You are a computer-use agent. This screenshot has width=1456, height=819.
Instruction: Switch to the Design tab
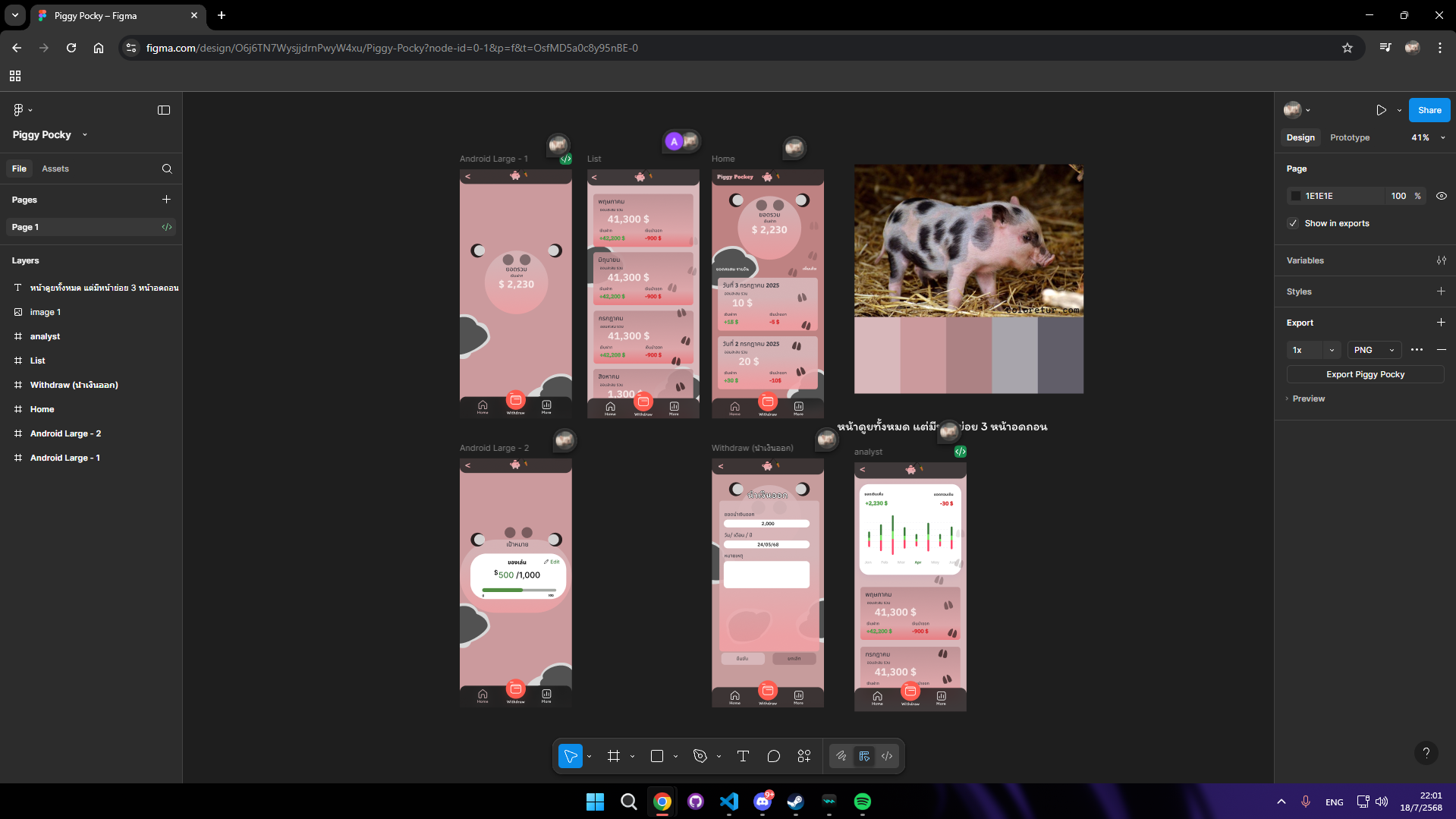click(x=1300, y=137)
